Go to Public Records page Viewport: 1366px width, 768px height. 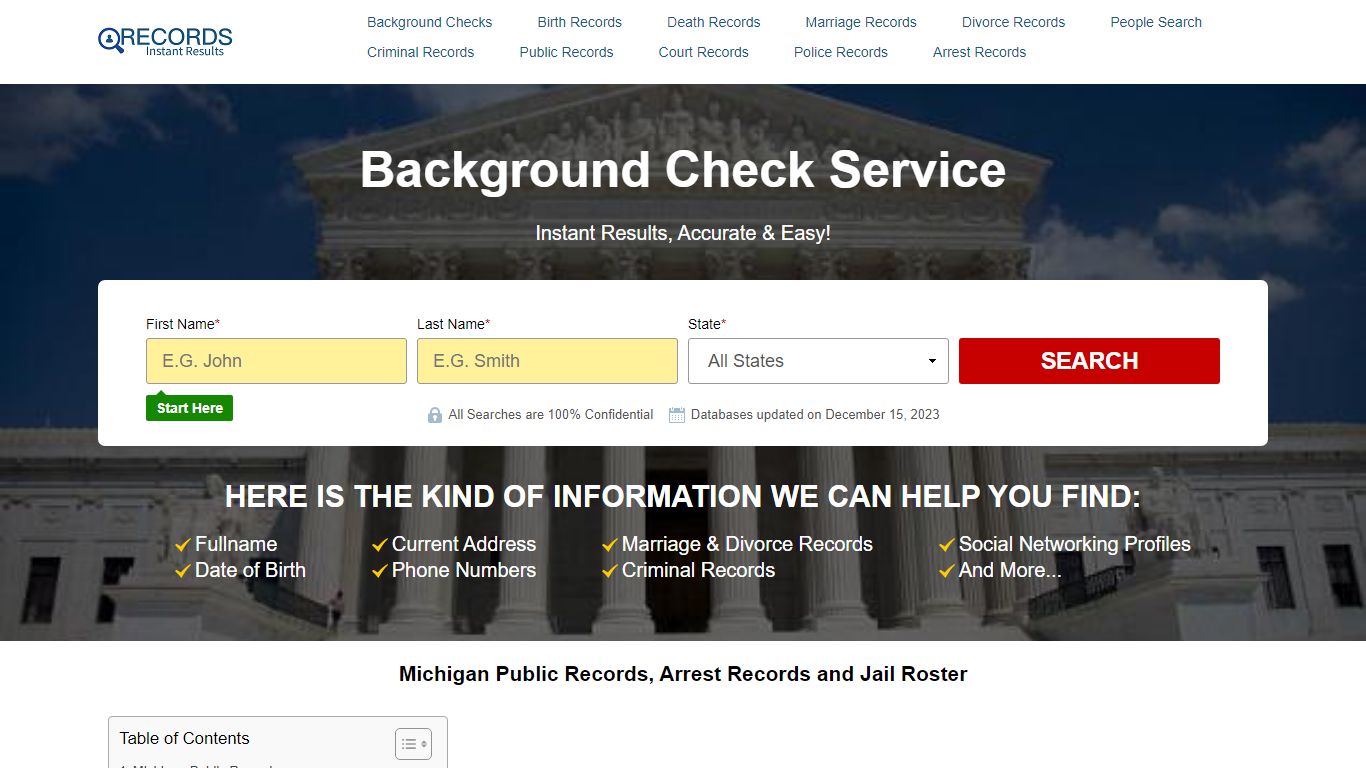pyautogui.click(x=566, y=52)
